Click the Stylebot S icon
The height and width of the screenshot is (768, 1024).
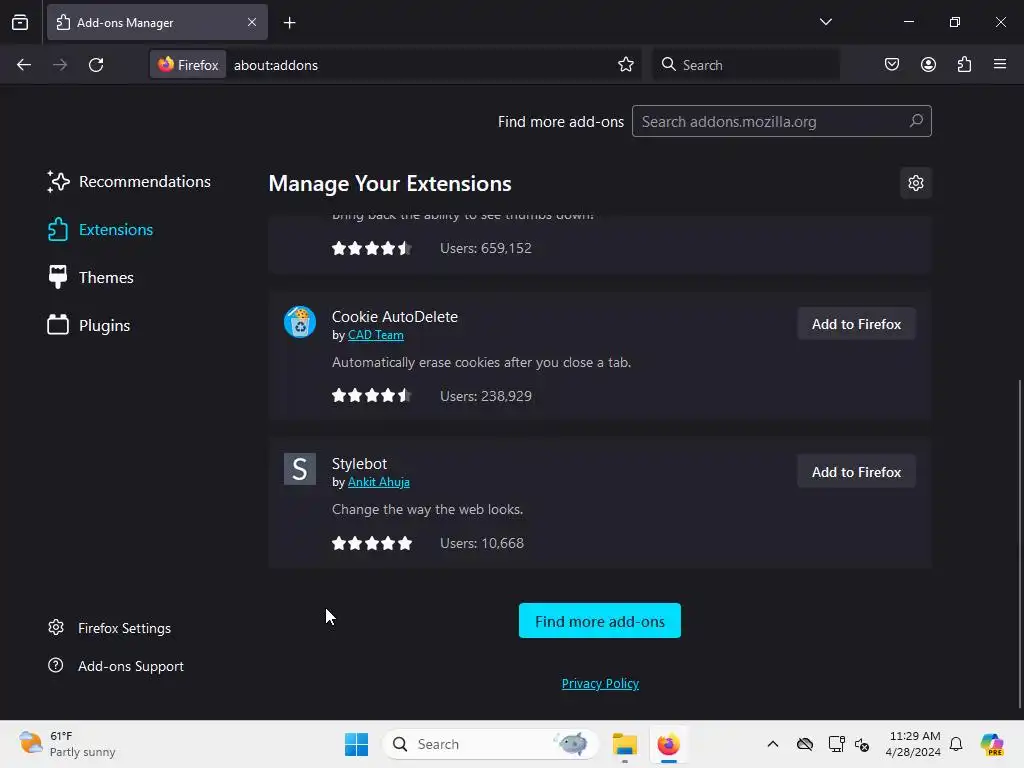click(x=300, y=469)
